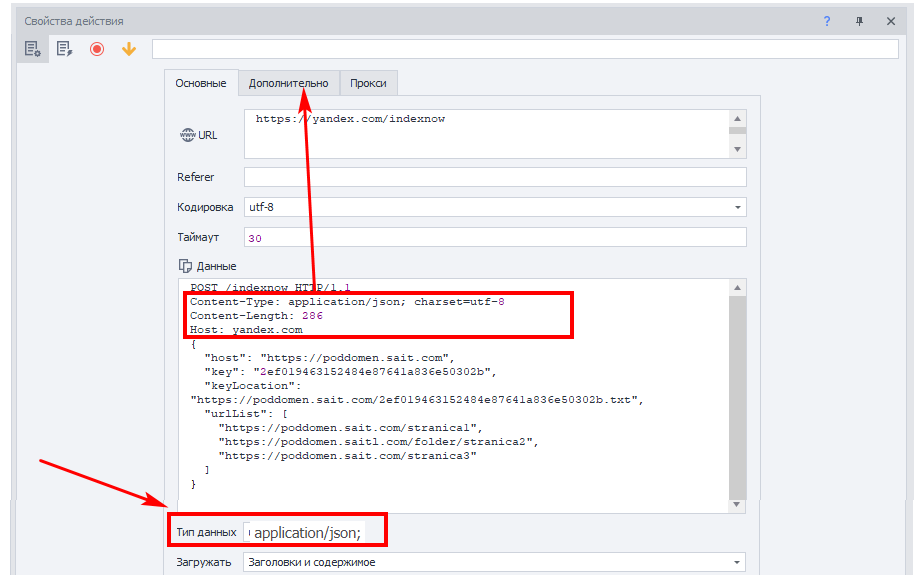The width and height of the screenshot is (919, 575).
Task: Click the URL box scroll up arrow
Action: coord(737,118)
